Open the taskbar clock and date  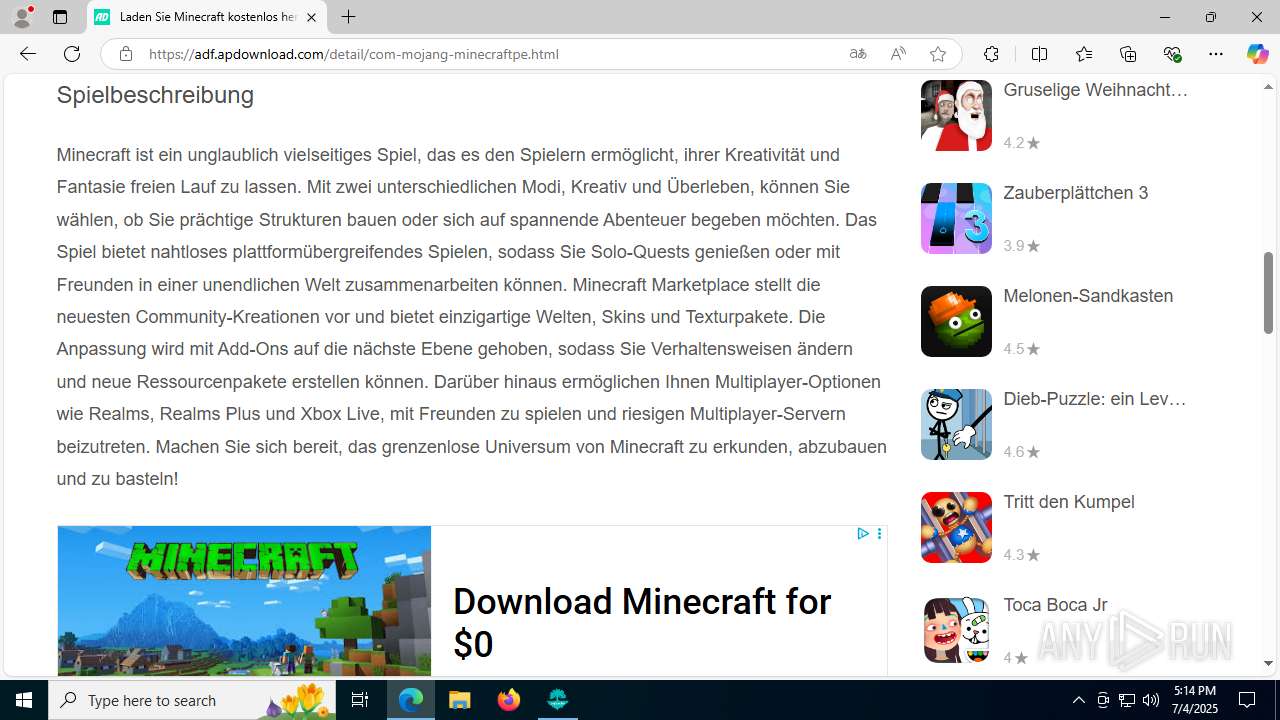click(1195, 700)
